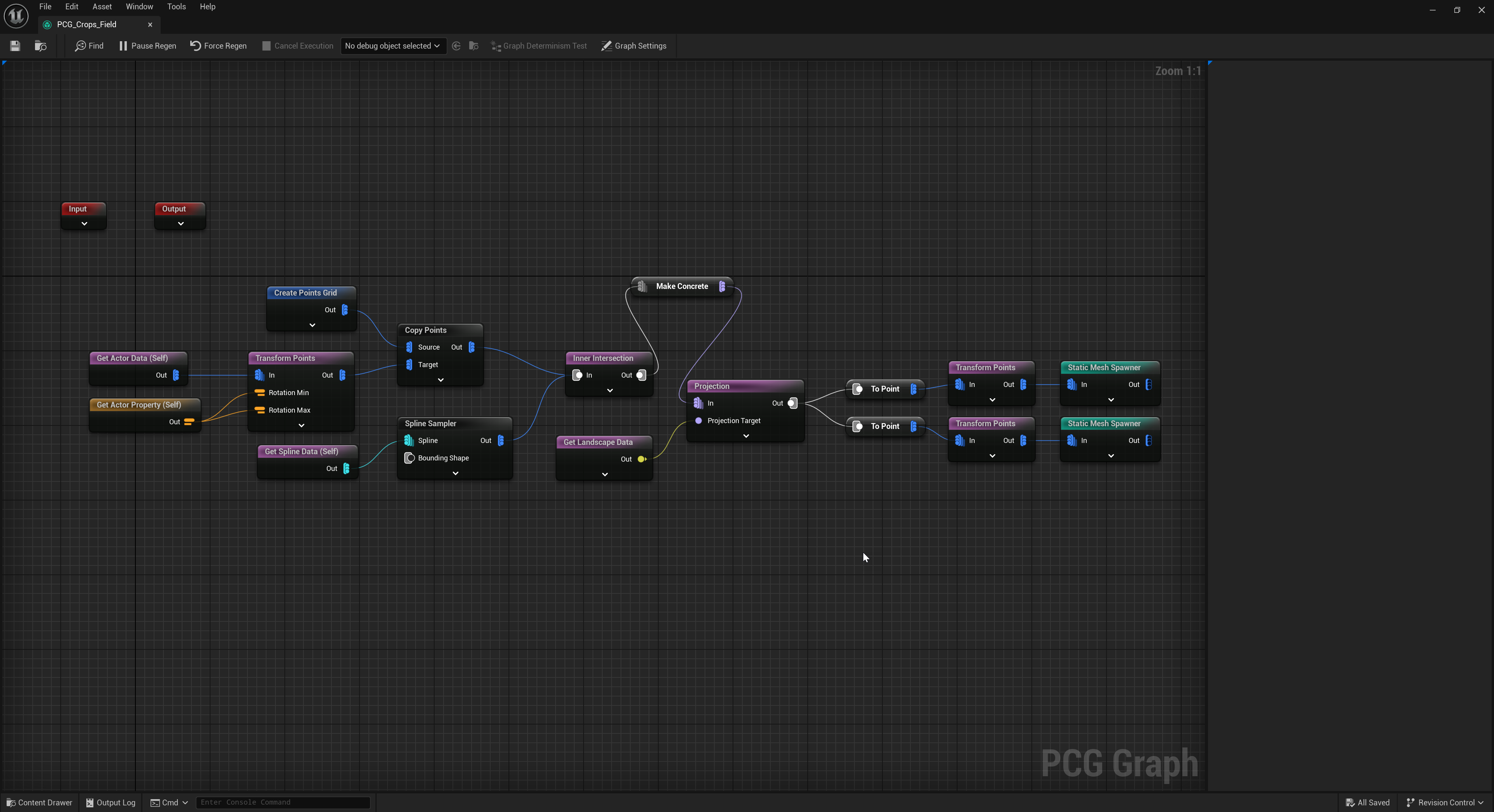This screenshot has height=812, width=1494.
Task: Expand the Input node chevron
Action: tap(84, 224)
